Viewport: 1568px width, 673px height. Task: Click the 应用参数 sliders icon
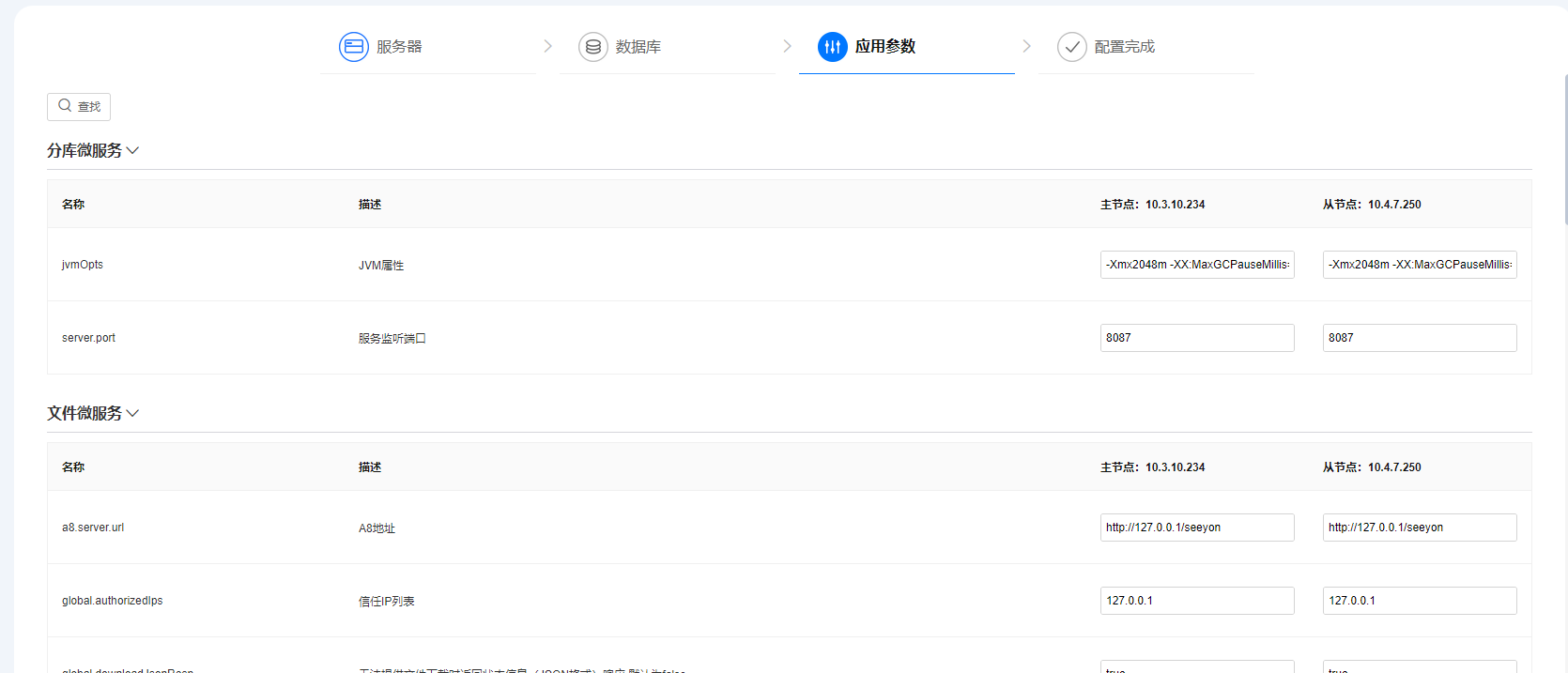click(833, 47)
